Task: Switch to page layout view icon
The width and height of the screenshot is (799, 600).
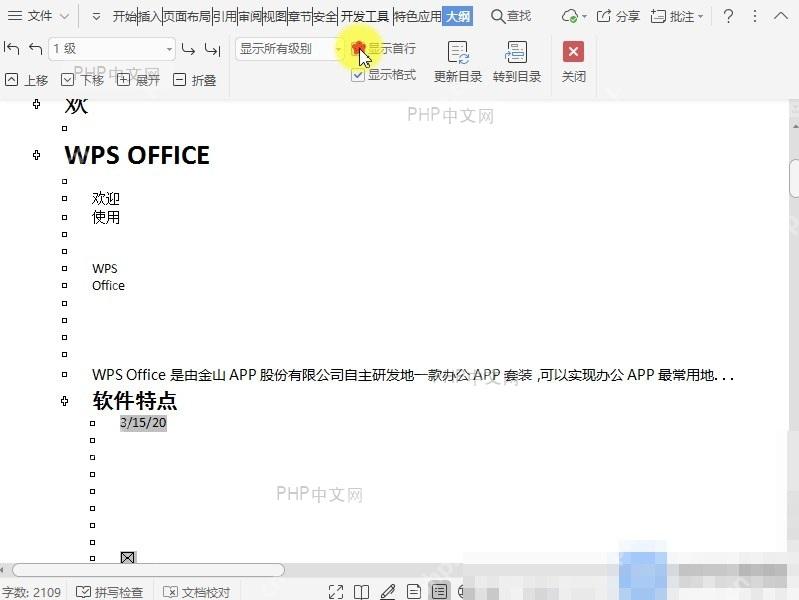Action: [x=414, y=592]
